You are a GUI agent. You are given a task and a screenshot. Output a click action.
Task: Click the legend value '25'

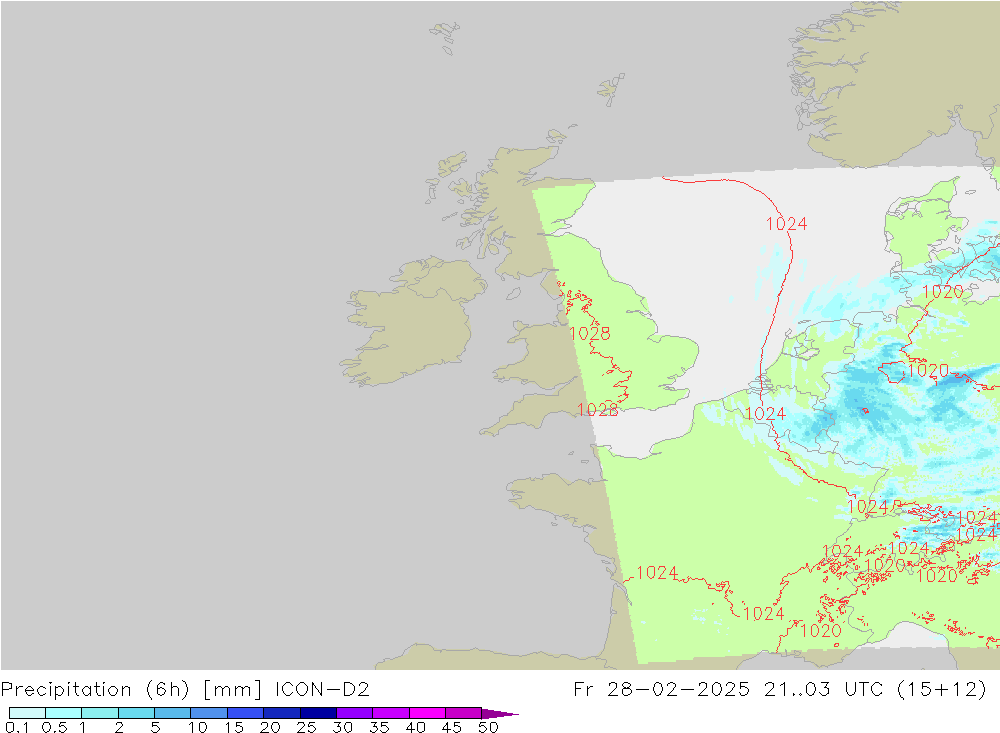click(306, 727)
